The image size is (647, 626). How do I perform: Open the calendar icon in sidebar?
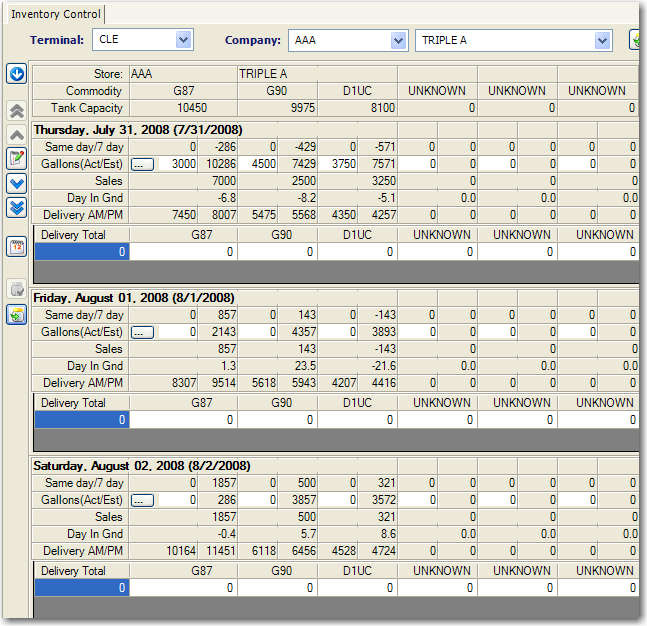pyautogui.click(x=16, y=246)
